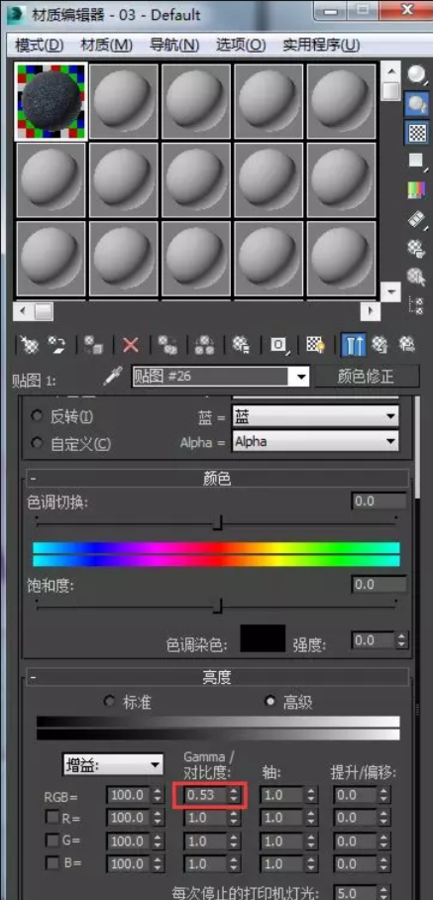The height and width of the screenshot is (900, 433).
Task: Open the 导航(N) menu
Action: (x=174, y=45)
